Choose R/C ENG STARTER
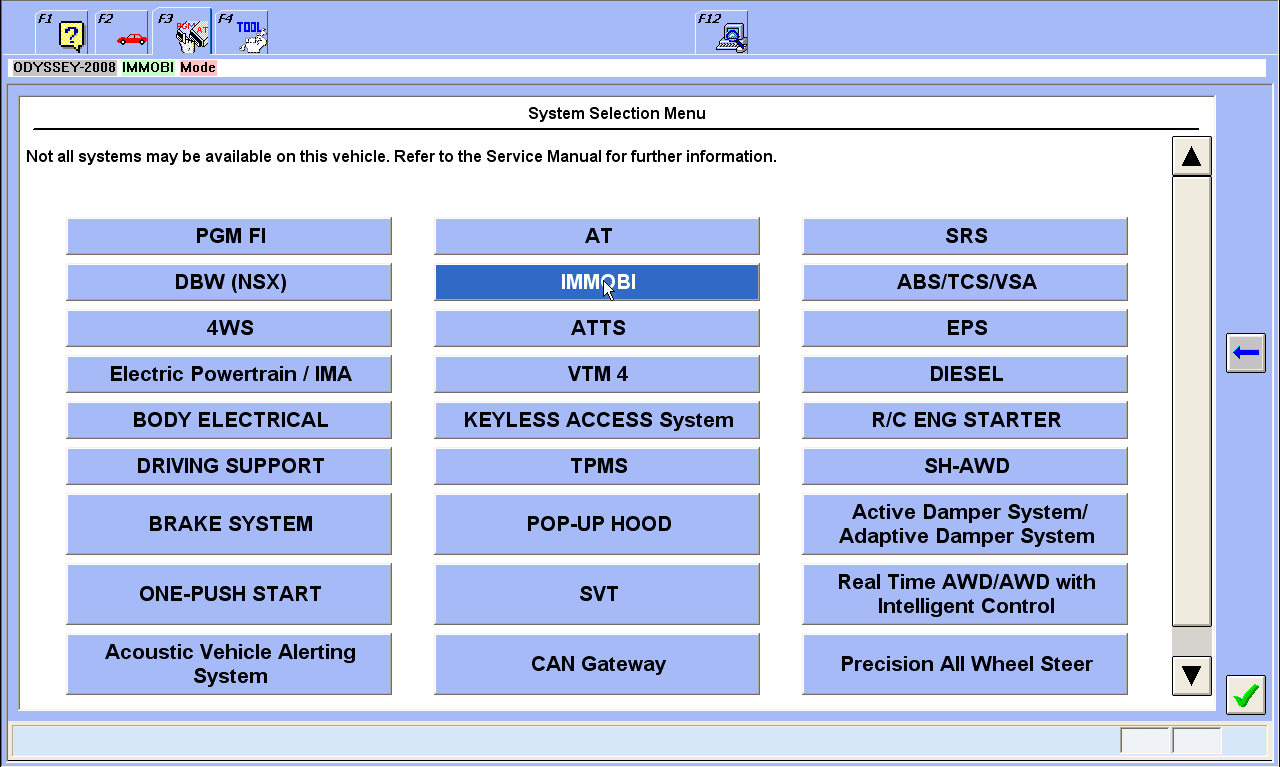This screenshot has width=1280, height=767. [x=965, y=420]
